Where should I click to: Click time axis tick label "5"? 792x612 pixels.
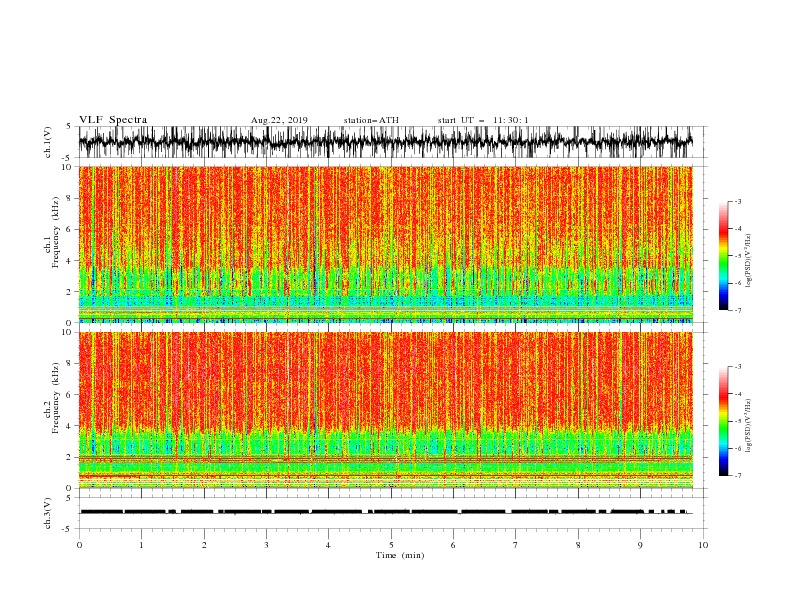(x=391, y=545)
